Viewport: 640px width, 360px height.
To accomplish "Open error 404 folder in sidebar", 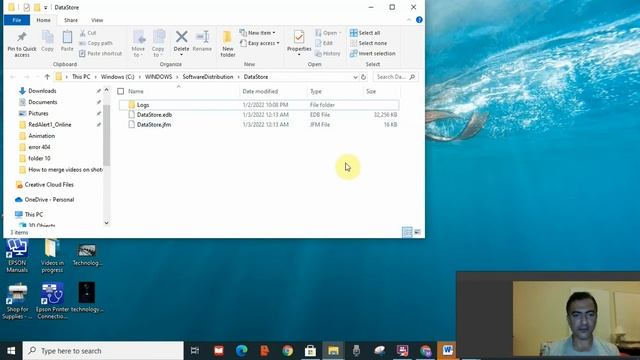I will [x=39, y=147].
